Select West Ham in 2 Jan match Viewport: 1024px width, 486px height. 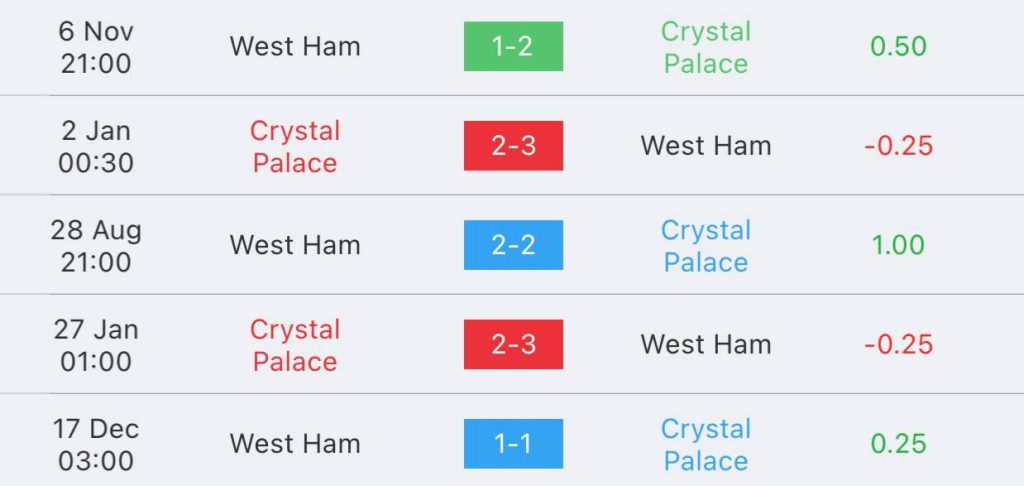coord(706,146)
